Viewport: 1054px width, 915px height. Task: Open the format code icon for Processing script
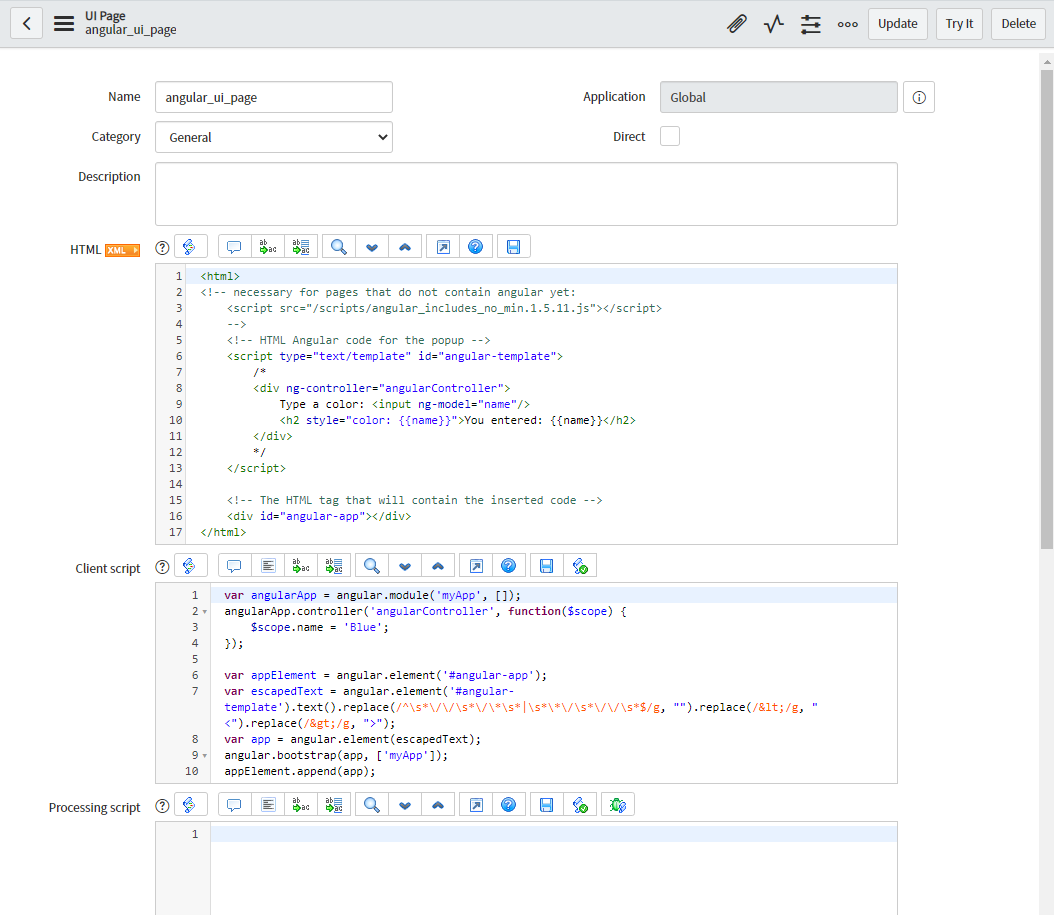pos(267,804)
